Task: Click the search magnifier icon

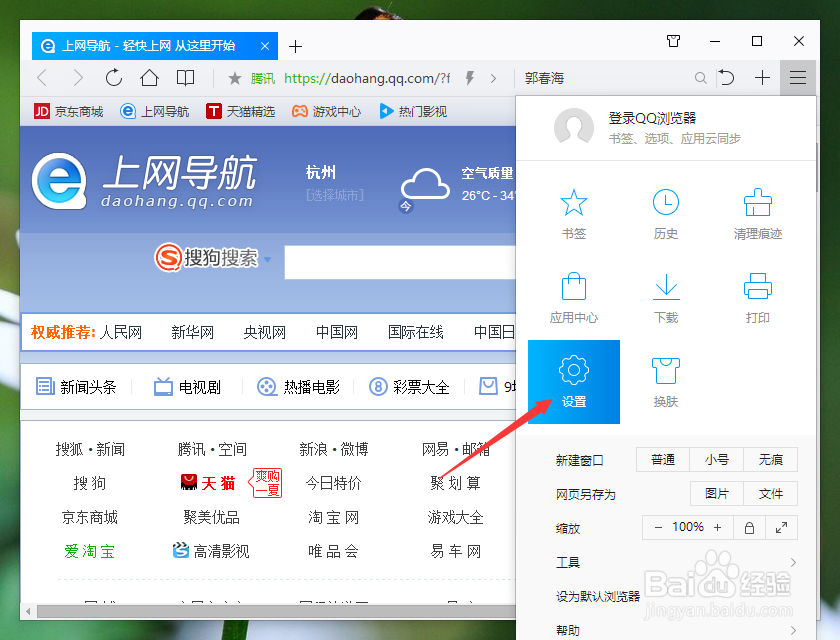Action: (700, 78)
